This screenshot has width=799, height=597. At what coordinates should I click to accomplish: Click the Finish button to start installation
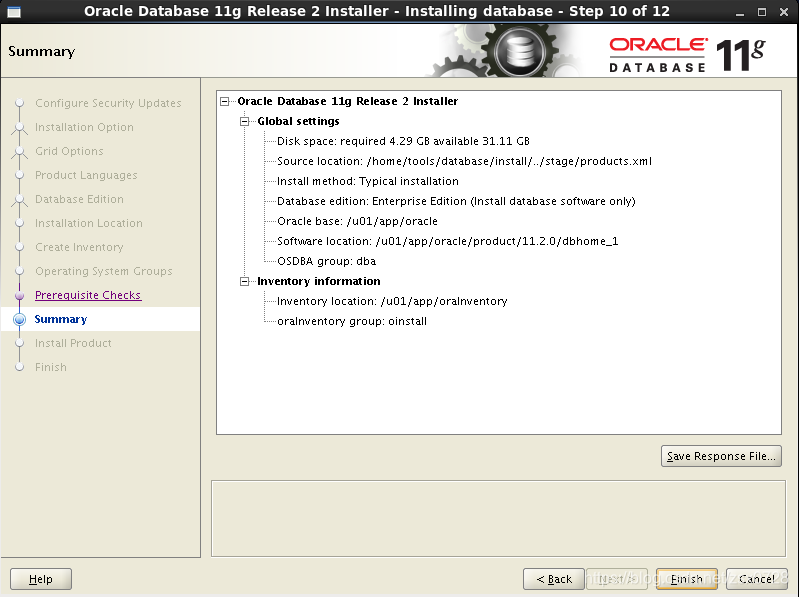(686, 579)
